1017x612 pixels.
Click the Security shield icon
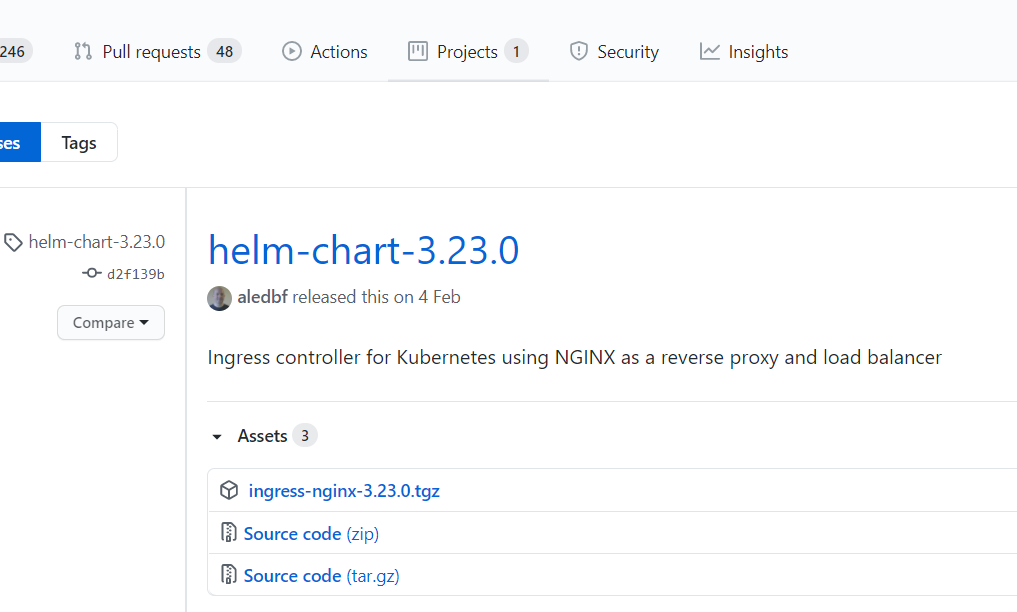(x=579, y=51)
